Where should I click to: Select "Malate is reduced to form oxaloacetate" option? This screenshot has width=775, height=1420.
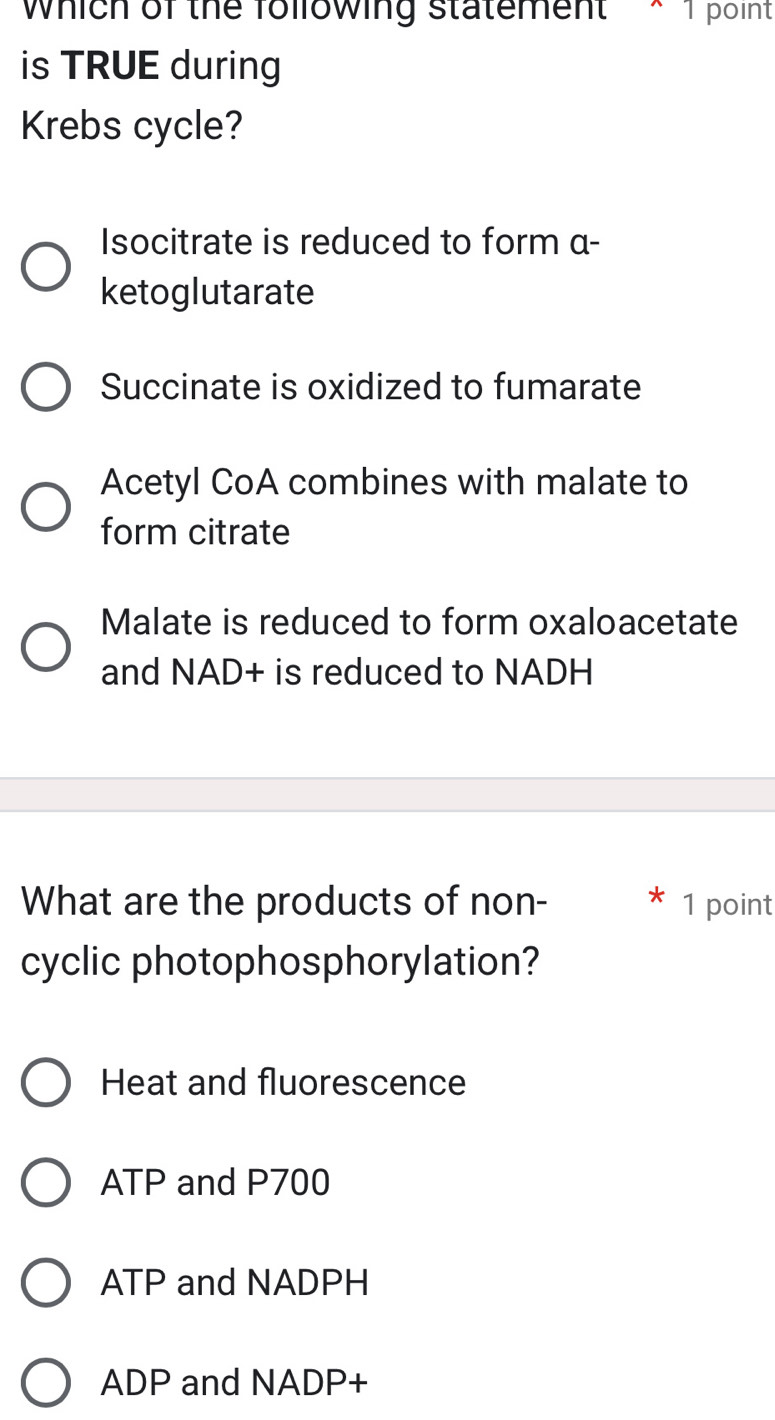pos(46,647)
